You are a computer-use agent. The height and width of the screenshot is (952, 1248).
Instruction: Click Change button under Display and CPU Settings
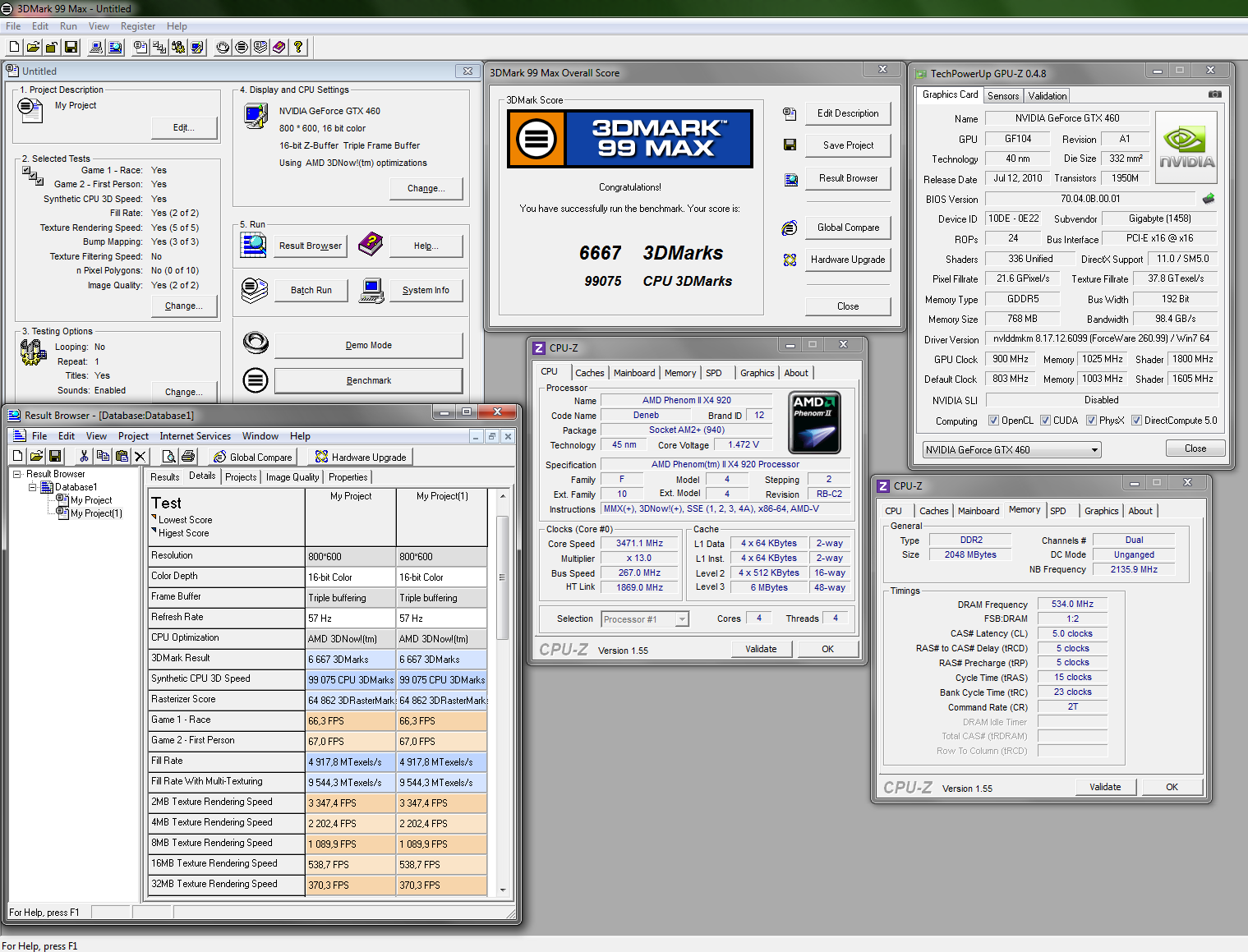426,188
